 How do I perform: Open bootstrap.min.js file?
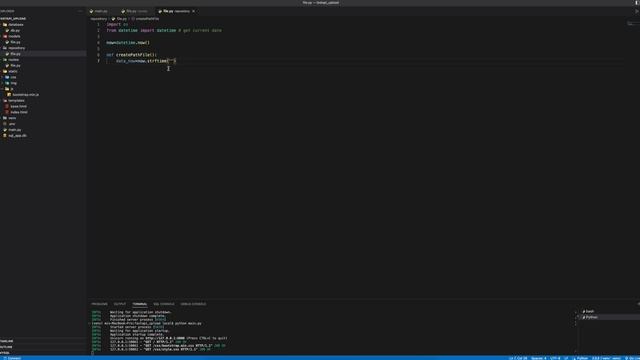pyautogui.click(x=25, y=95)
